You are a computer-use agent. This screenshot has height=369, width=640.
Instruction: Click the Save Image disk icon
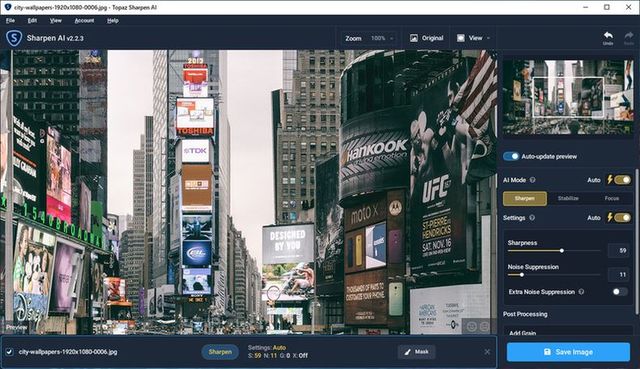(547, 352)
